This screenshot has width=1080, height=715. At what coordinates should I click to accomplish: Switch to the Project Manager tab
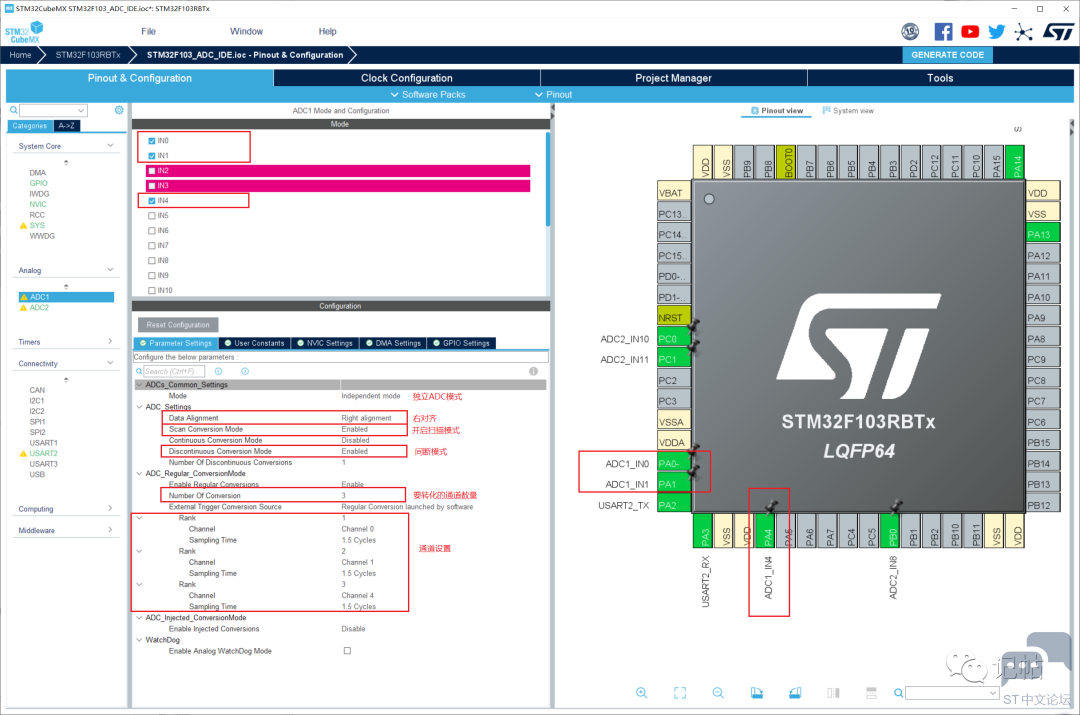(x=673, y=78)
